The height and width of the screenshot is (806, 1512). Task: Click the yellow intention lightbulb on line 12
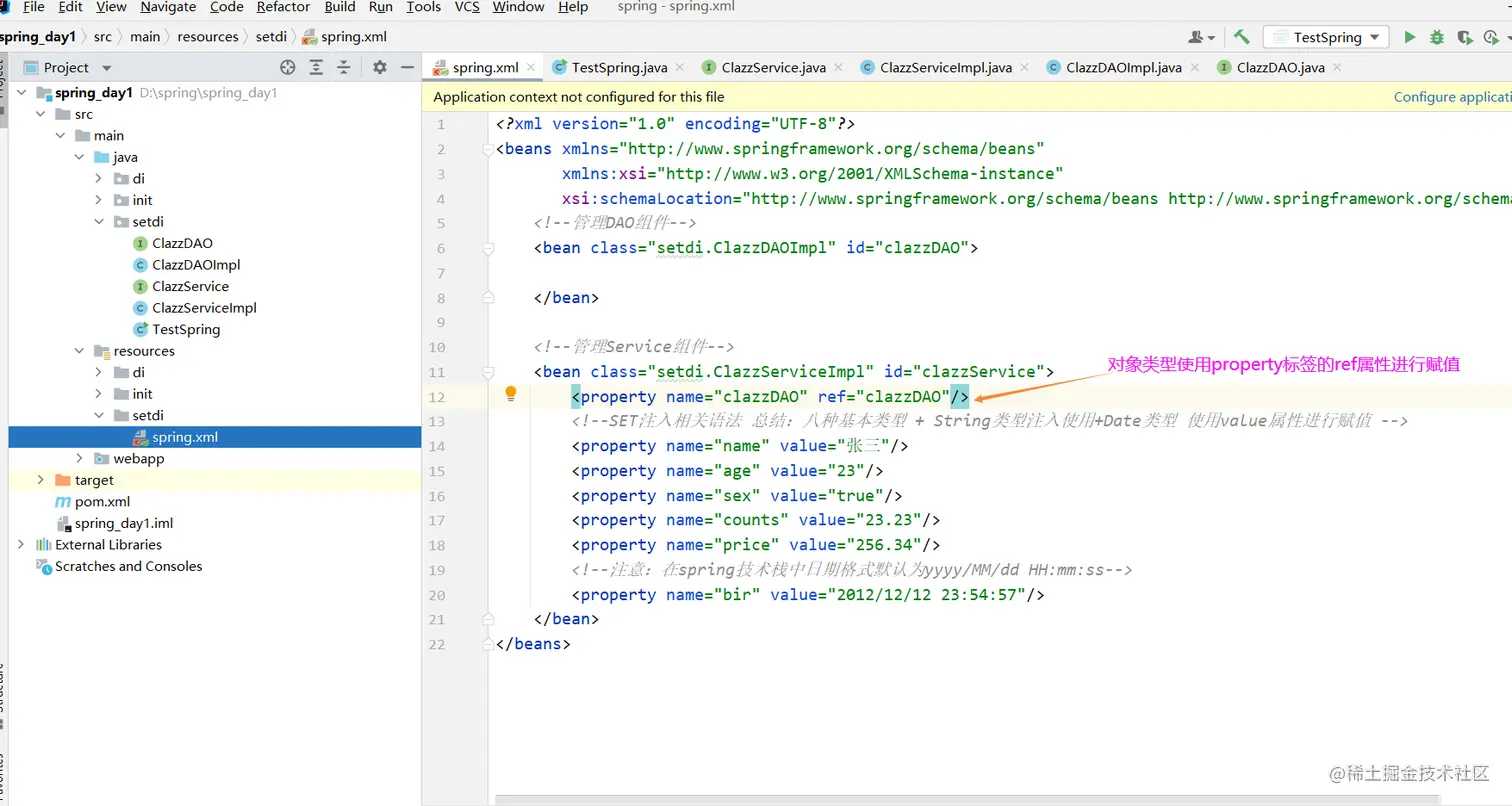pyautogui.click(x=510, y=394)
